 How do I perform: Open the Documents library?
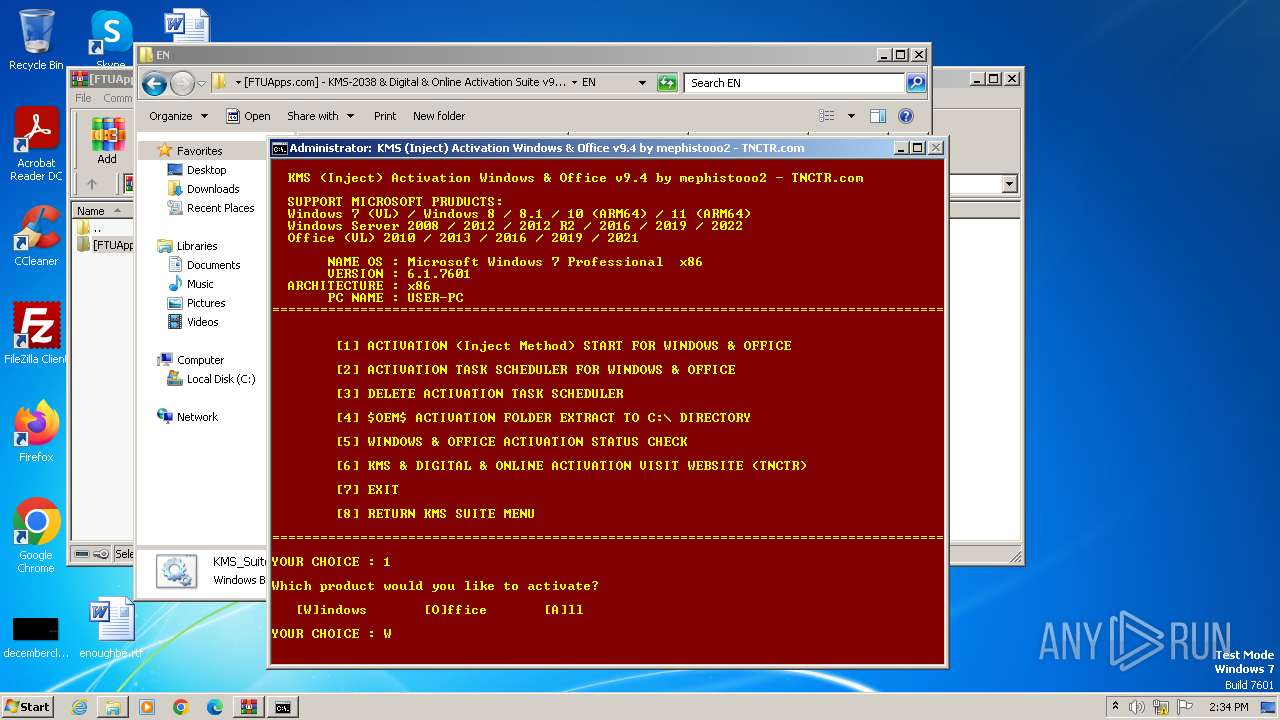click(x=203, y=265)
